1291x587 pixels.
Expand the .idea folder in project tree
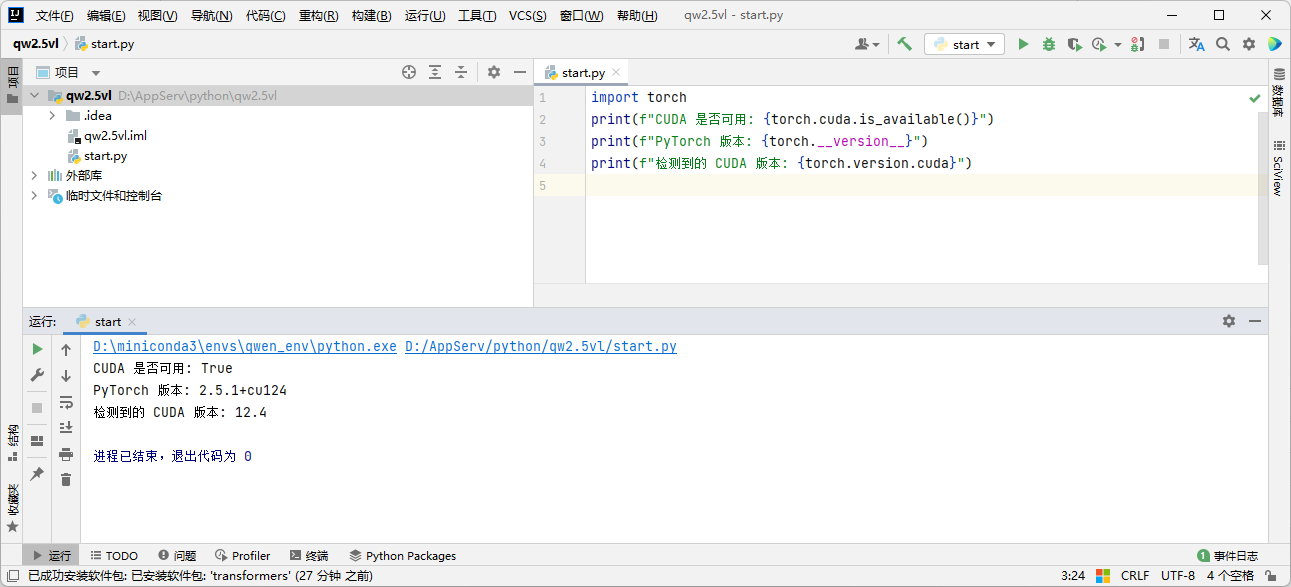pos(52,116)
